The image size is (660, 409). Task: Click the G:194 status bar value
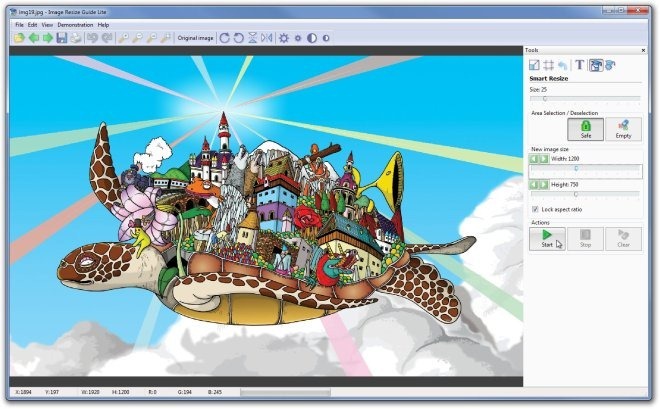[184, 392]
